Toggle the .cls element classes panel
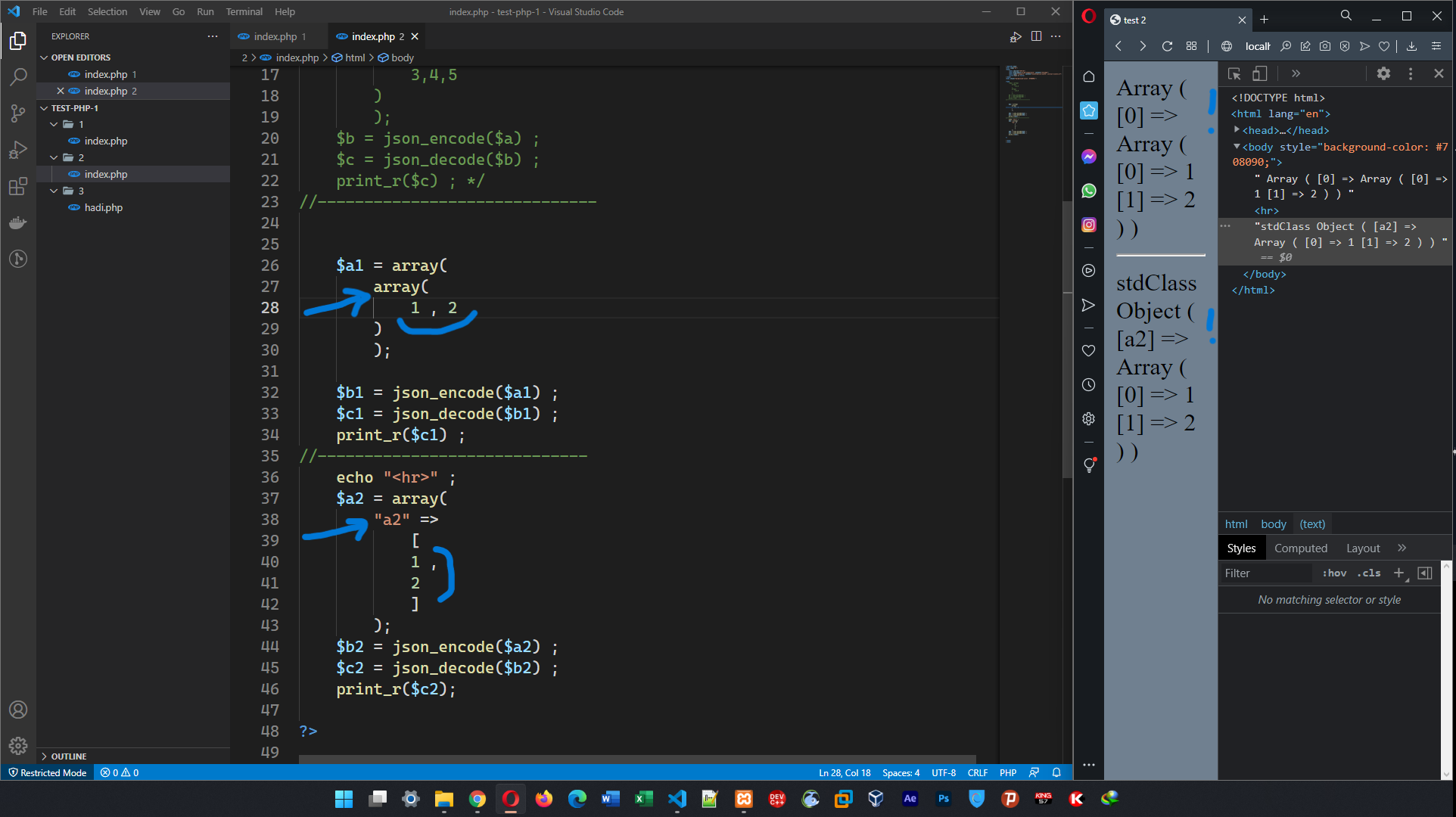Viewport: 1456px width, 817px height. 1369,573
